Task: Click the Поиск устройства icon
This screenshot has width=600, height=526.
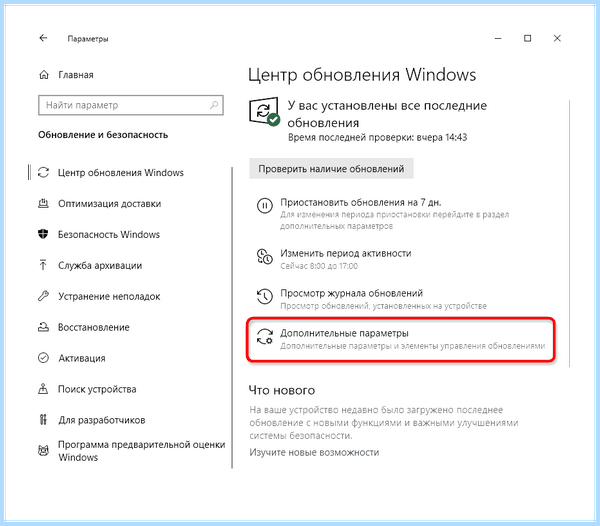Action: [x=43, y=389]
